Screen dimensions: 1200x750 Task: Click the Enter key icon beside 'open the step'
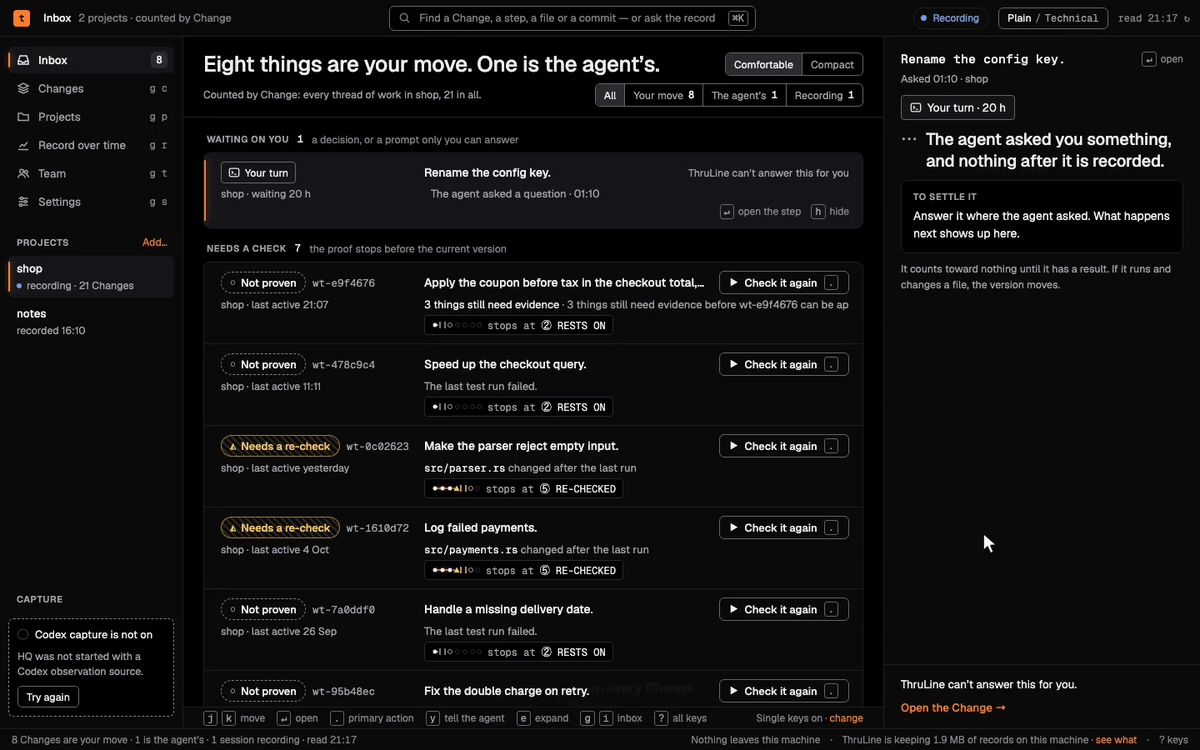(x=727, y=211)
